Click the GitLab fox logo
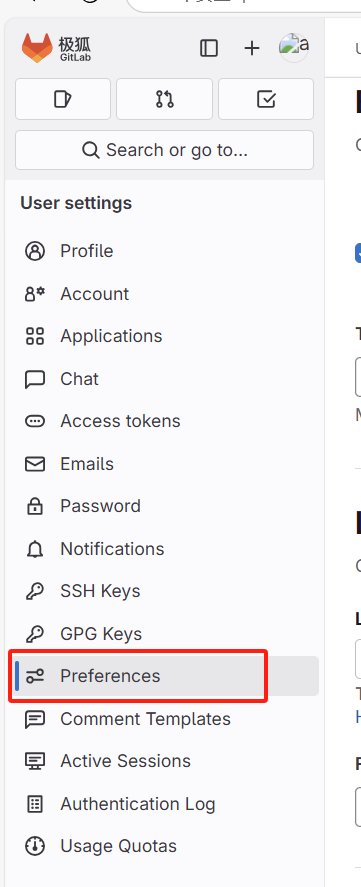The width and height of the screenshot is (361, 887). (x=37, y=48)
